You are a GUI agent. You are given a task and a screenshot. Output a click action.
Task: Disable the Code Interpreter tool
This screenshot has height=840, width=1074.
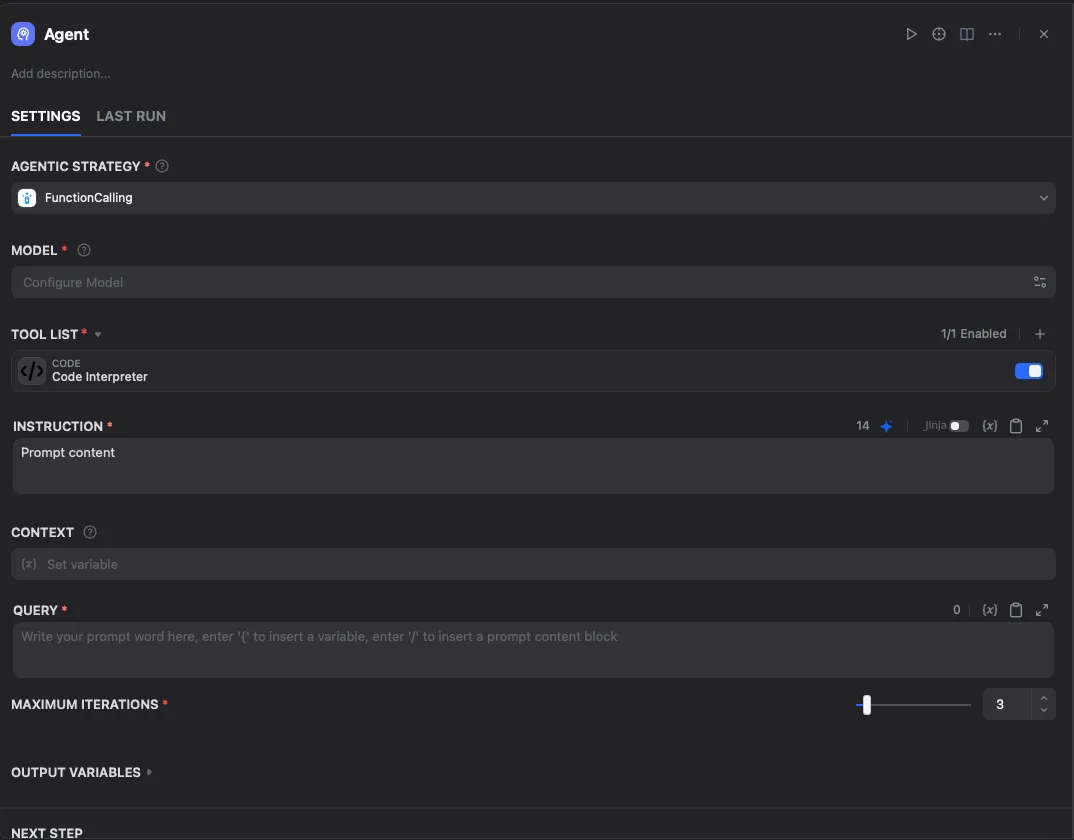(x=1028, y=370)
